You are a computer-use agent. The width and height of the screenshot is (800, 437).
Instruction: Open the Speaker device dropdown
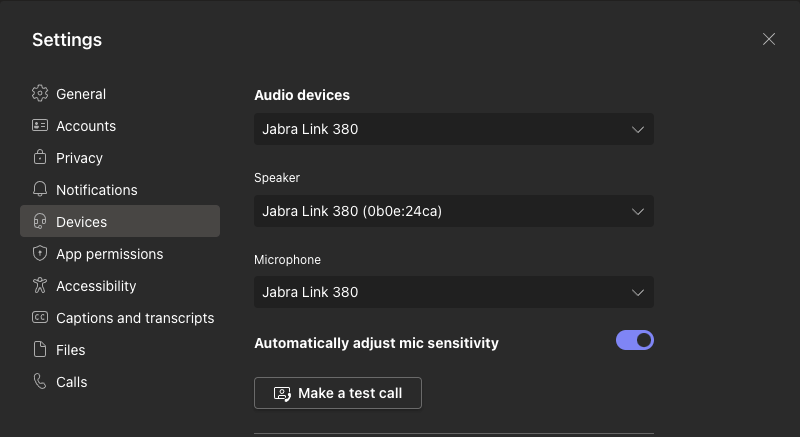pyautogui.click(x=454, y=211)
